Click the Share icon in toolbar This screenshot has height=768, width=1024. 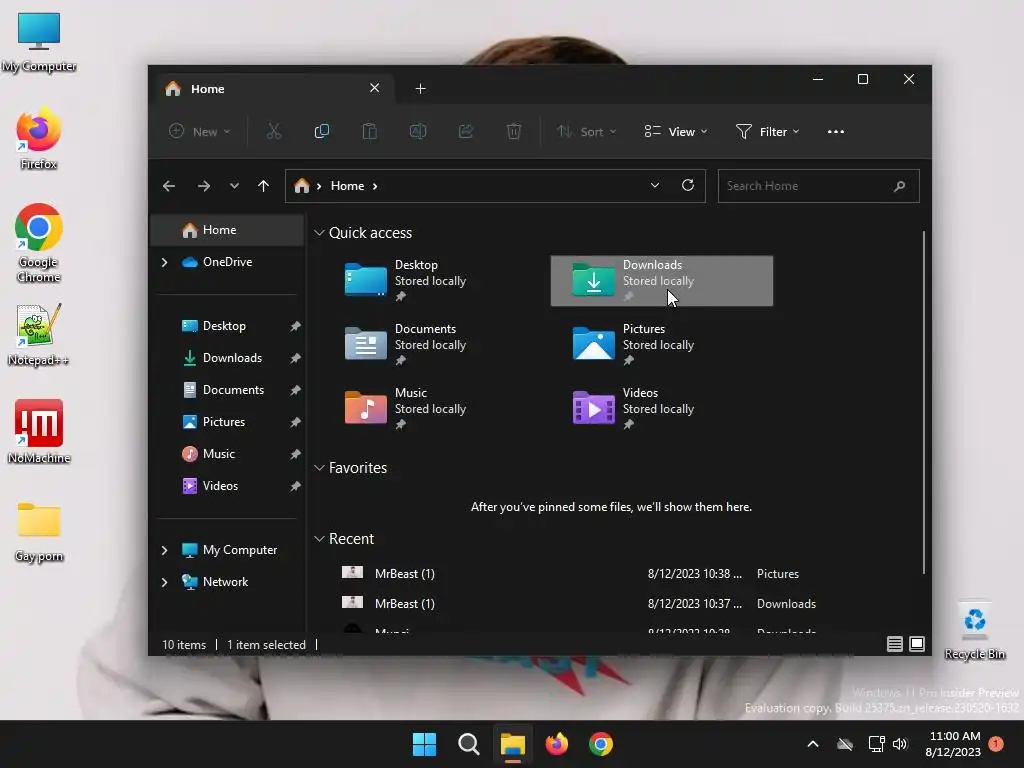[466, 131]
